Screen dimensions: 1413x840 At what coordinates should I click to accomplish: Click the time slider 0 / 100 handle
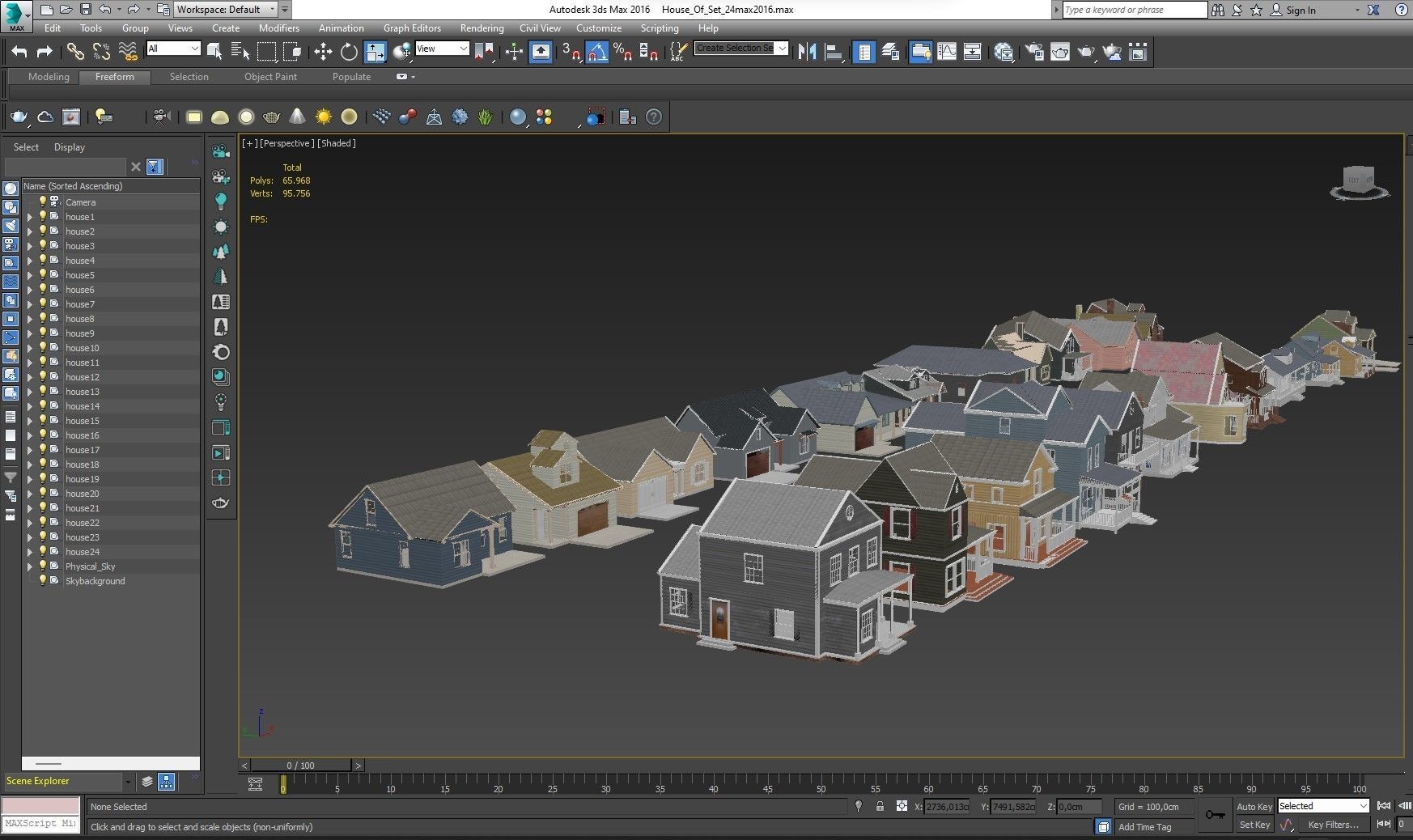[x=300, y=765]
